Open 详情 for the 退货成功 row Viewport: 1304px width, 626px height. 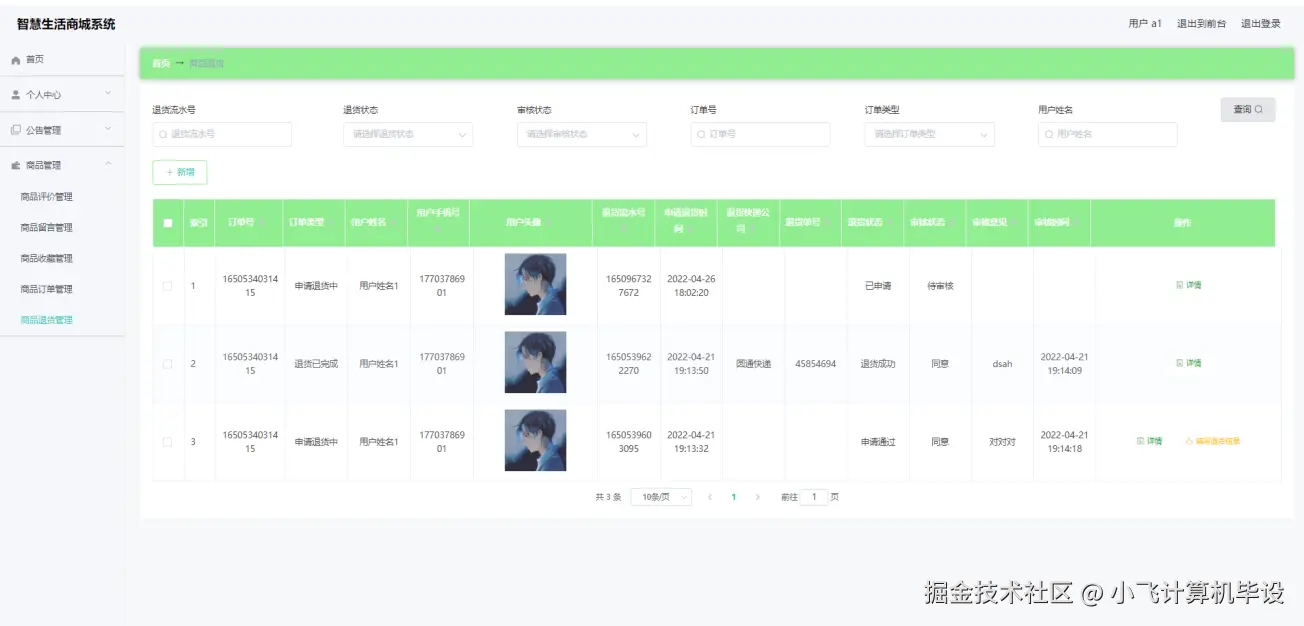coord(1189,363)
